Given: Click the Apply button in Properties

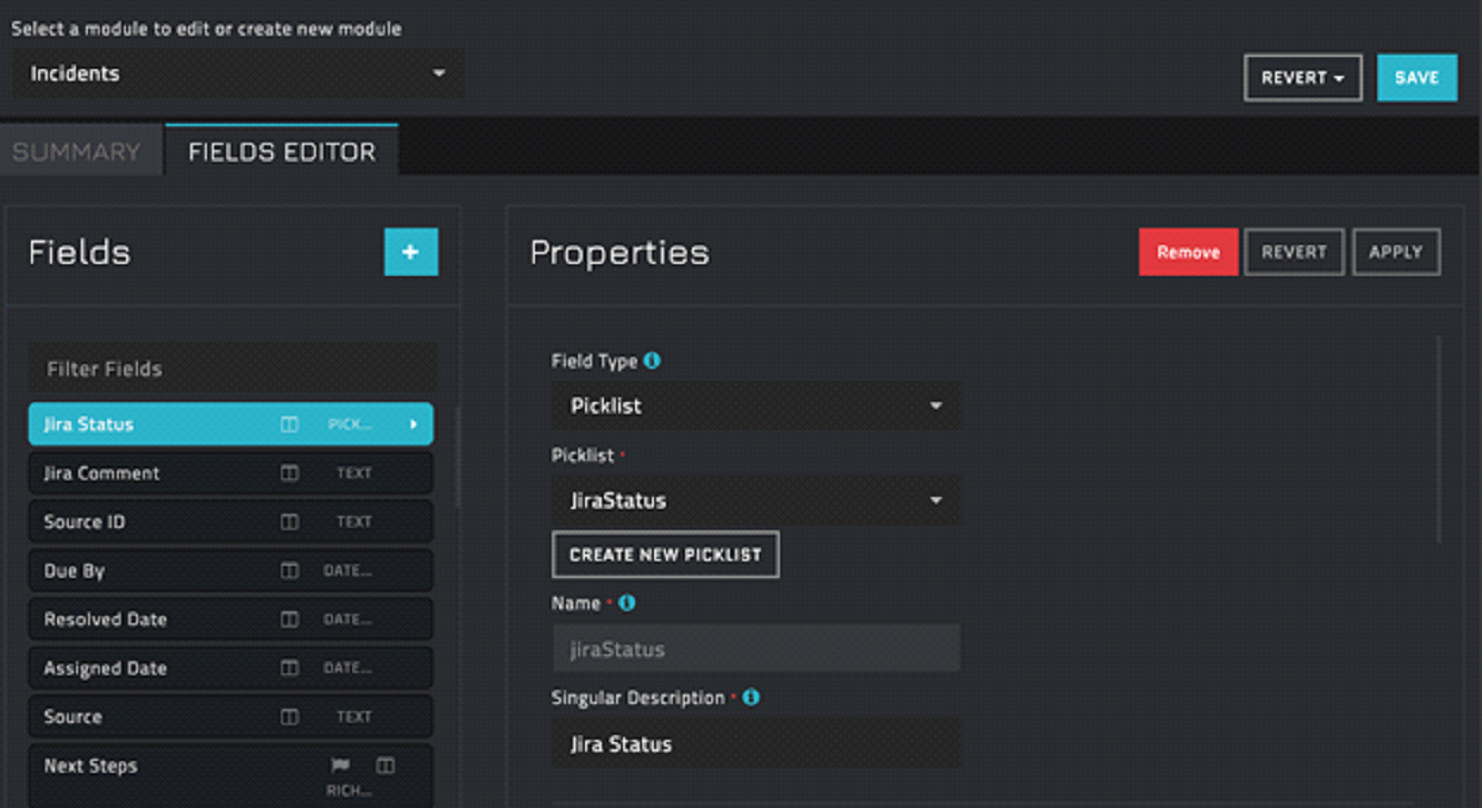Looking at the screenshot, I should [1395, 252].
